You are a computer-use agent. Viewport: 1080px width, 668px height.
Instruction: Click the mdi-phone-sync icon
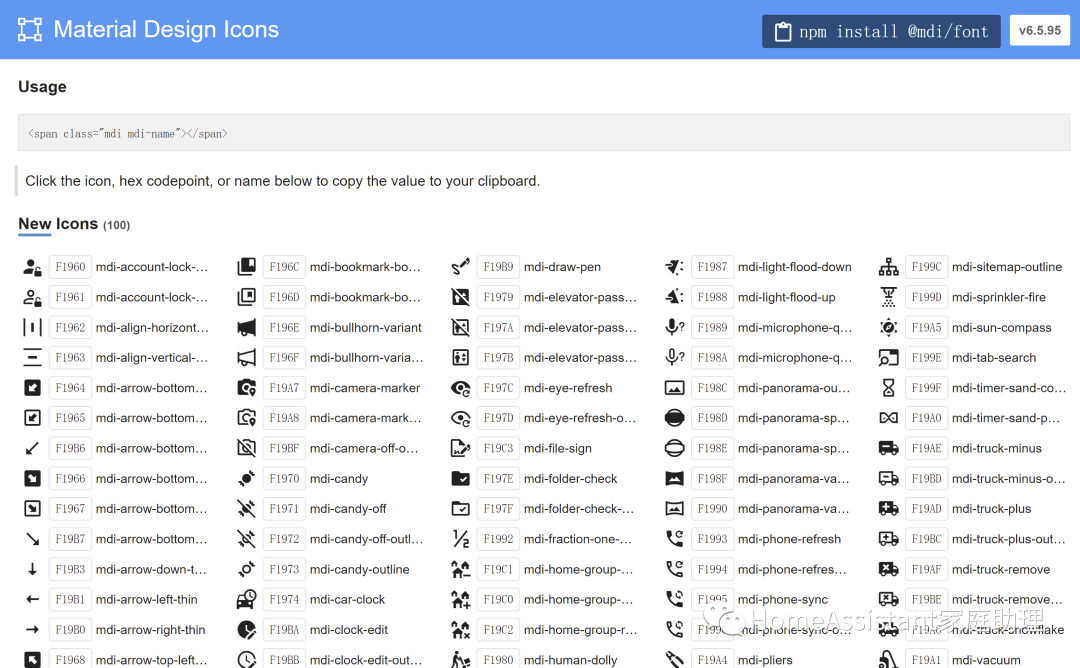click(x=674, y=599)
